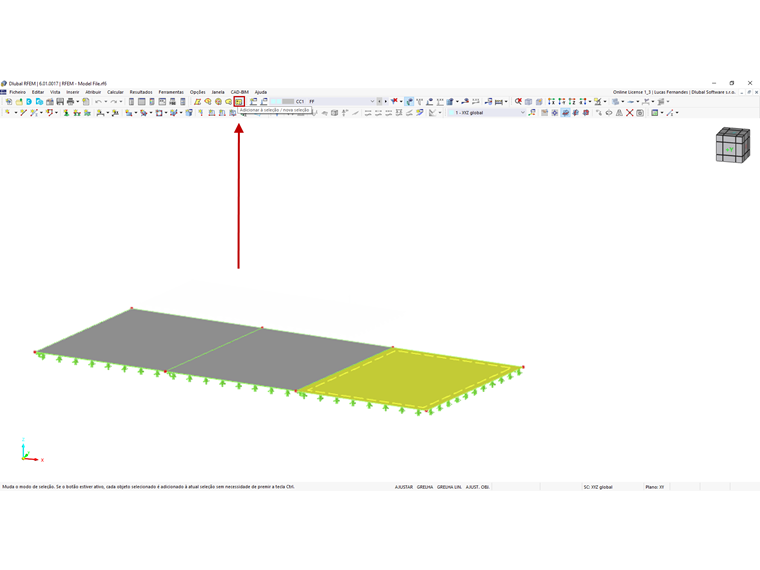
Task: Open the Vista menu
Action: point(55,92)
